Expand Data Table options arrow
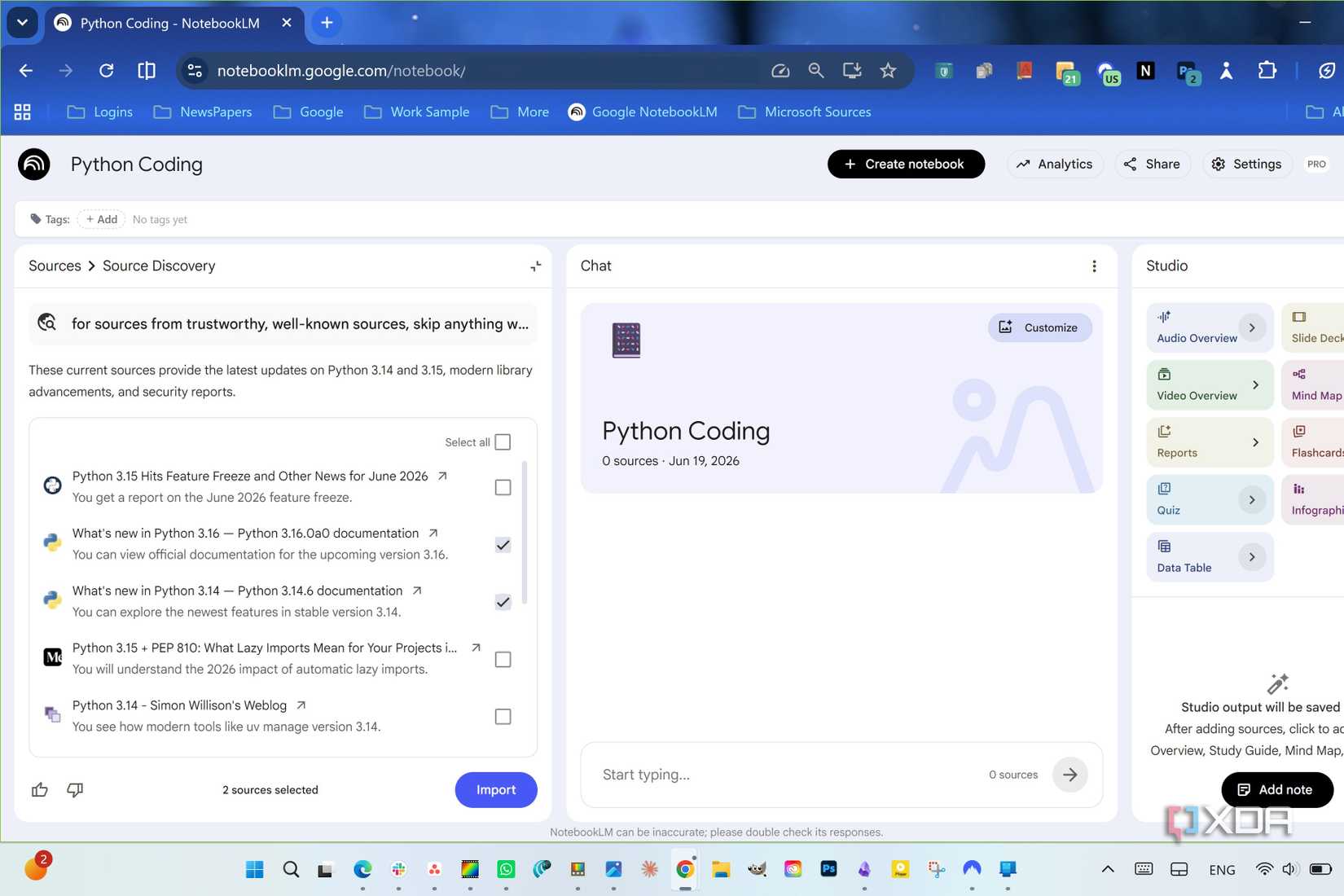Viewport: 1344px width, 896px height. point(1252,557)
